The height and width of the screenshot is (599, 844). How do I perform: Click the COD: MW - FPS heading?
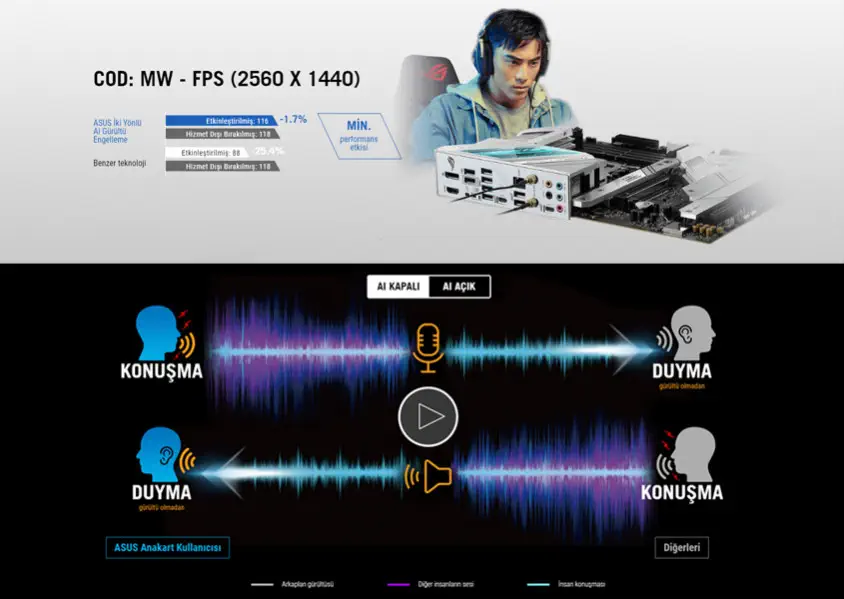pos(226,79)
